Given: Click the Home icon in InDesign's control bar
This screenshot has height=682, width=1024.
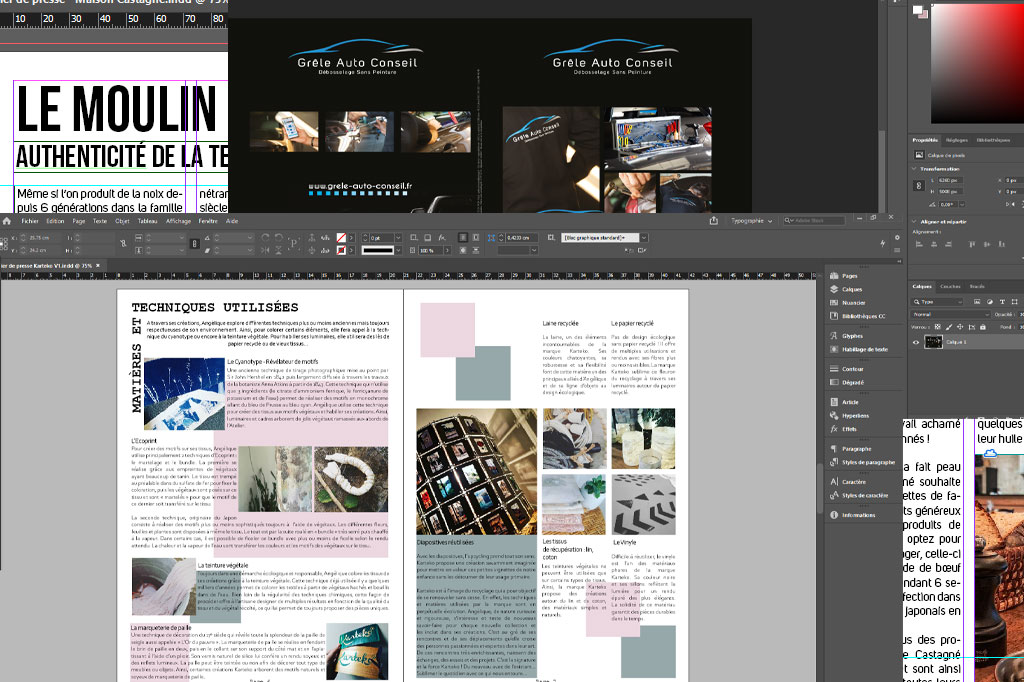Looking at the screenshot, I should coord(8,221).
